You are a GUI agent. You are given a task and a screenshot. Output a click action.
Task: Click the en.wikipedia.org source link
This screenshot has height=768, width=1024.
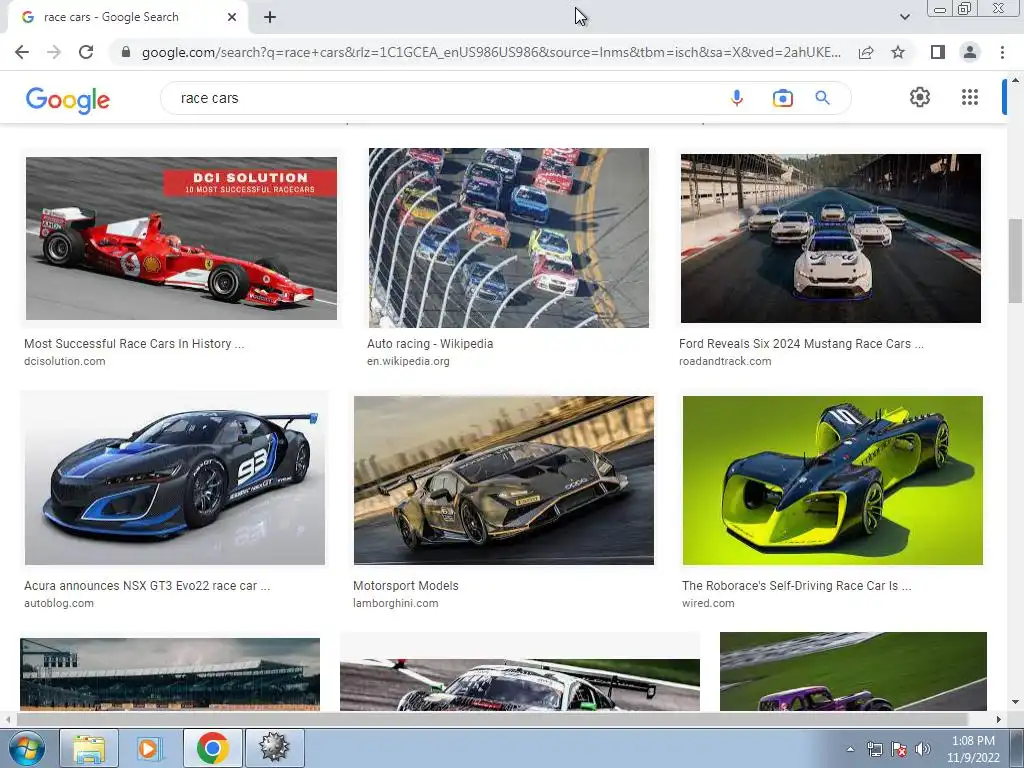click(408, 361)
